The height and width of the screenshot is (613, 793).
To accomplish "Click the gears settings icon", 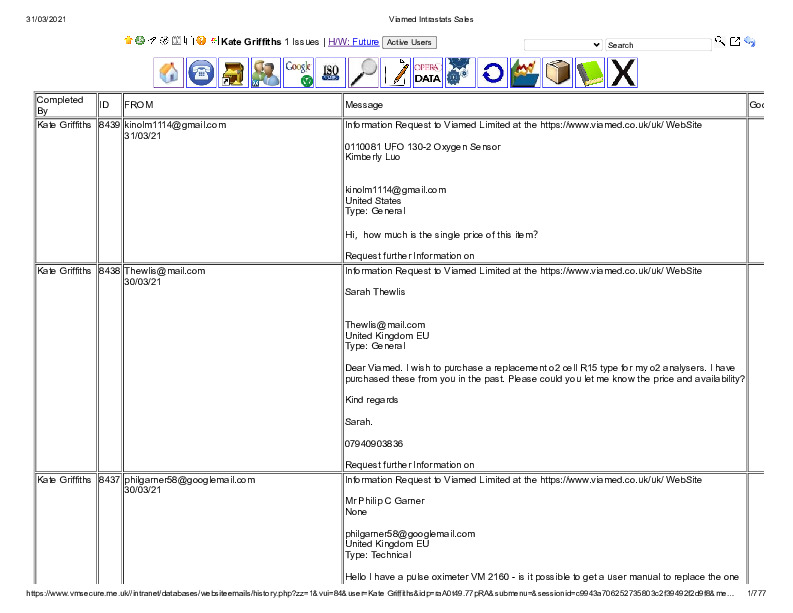I will click(x=459, y=73).
